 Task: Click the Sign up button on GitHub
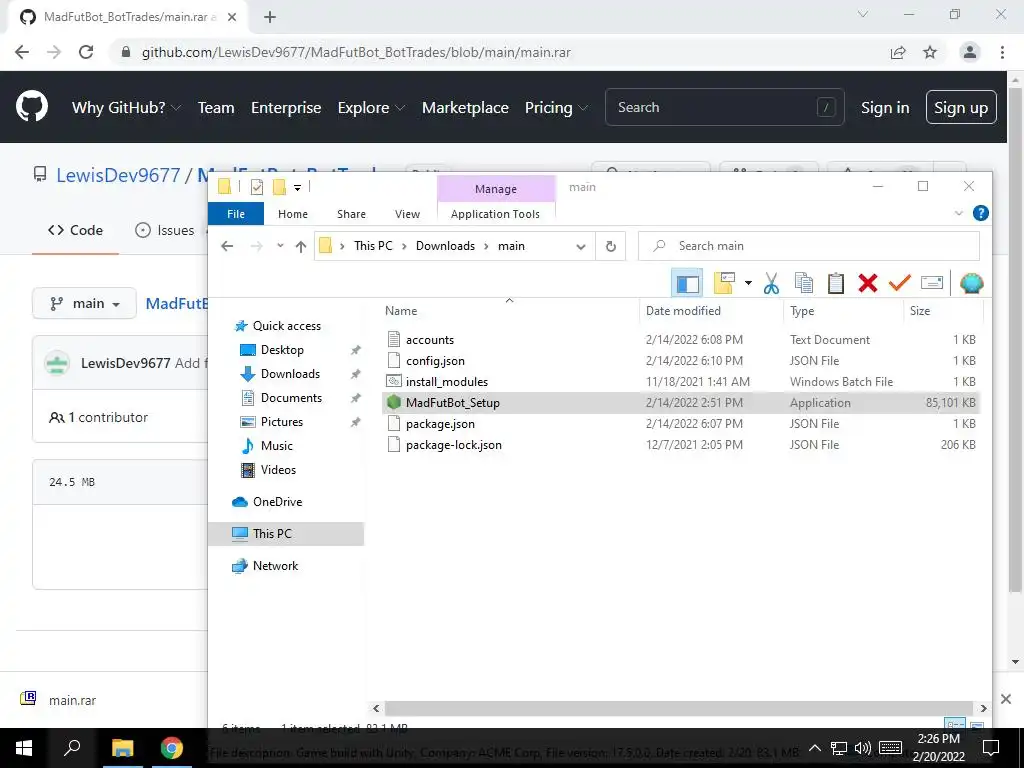click(961, 108)
